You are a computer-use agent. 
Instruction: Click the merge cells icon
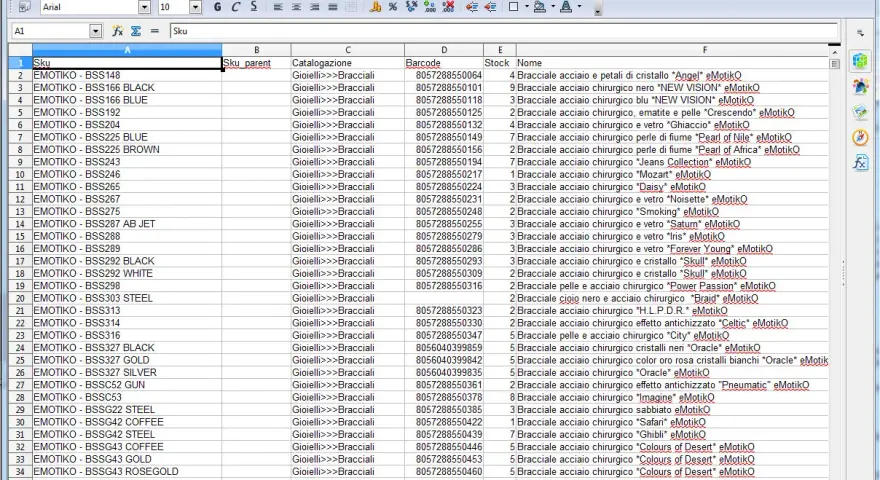pyautogui.click(x=351, y=7)
